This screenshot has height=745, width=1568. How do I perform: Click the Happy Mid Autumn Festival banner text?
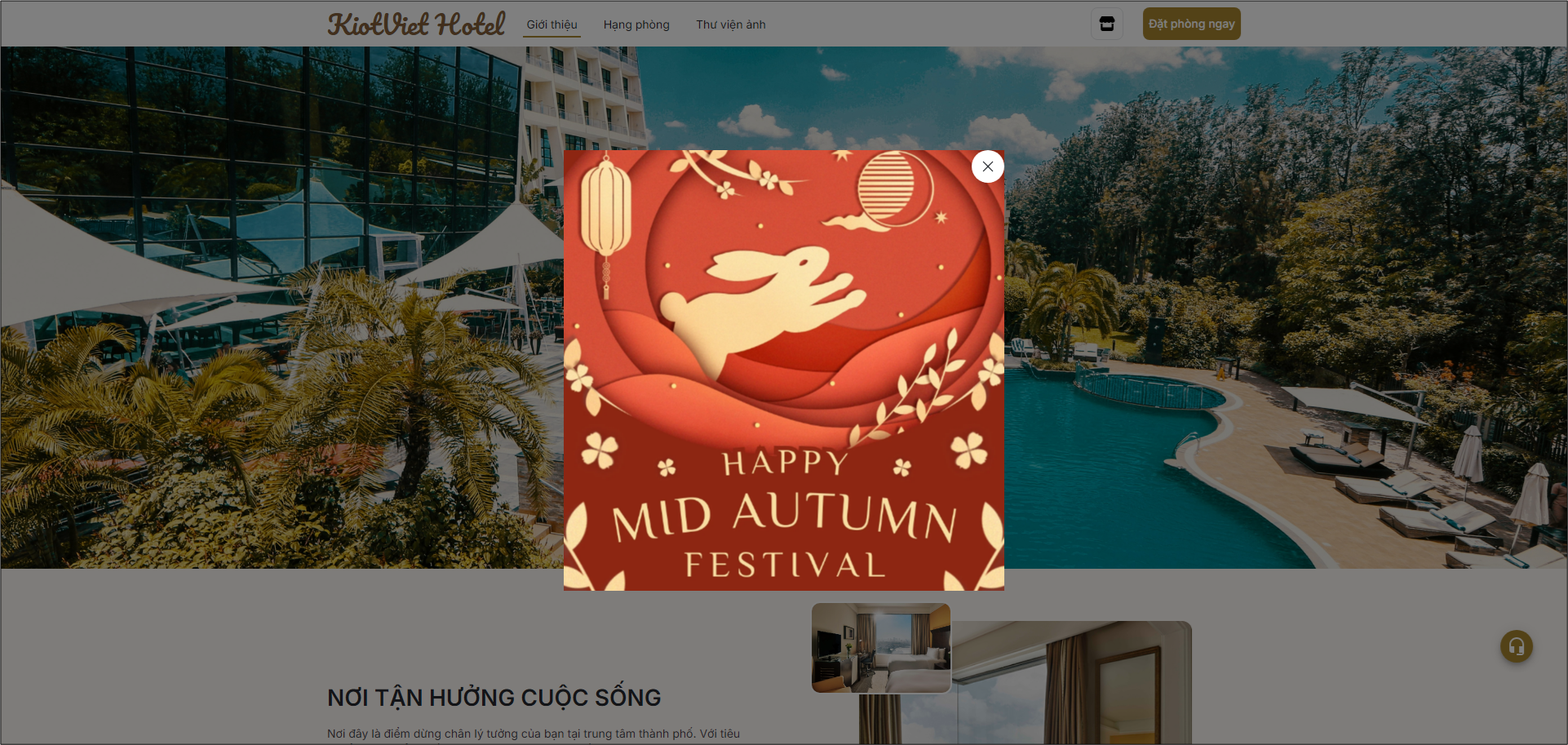[783, 516]
